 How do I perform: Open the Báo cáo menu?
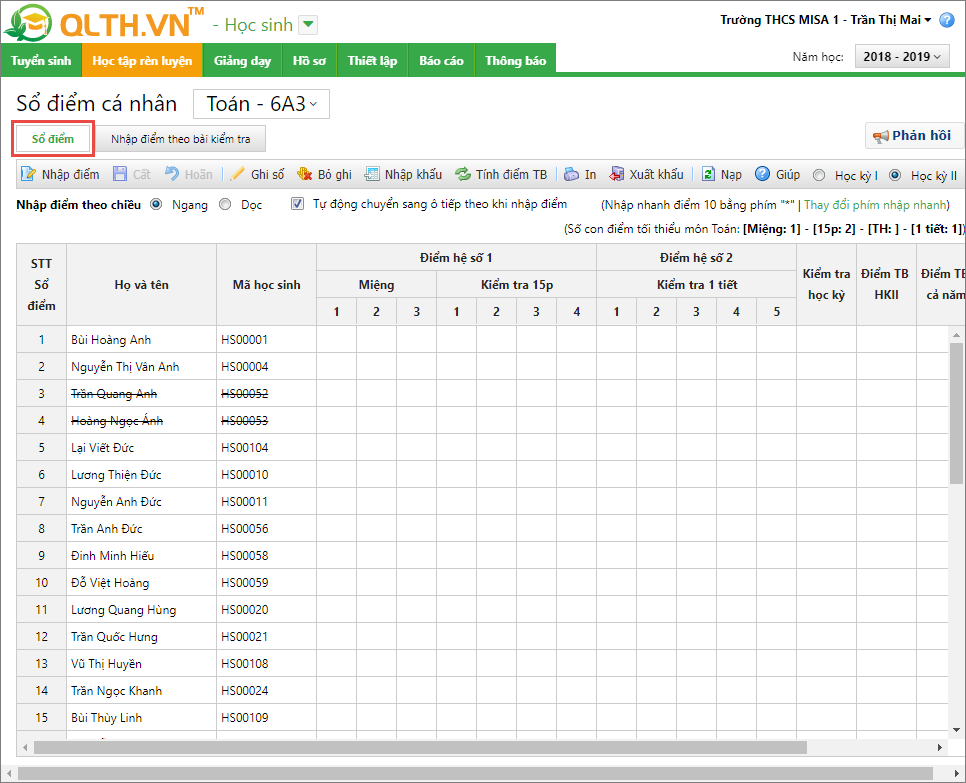(x=441, y=61)
